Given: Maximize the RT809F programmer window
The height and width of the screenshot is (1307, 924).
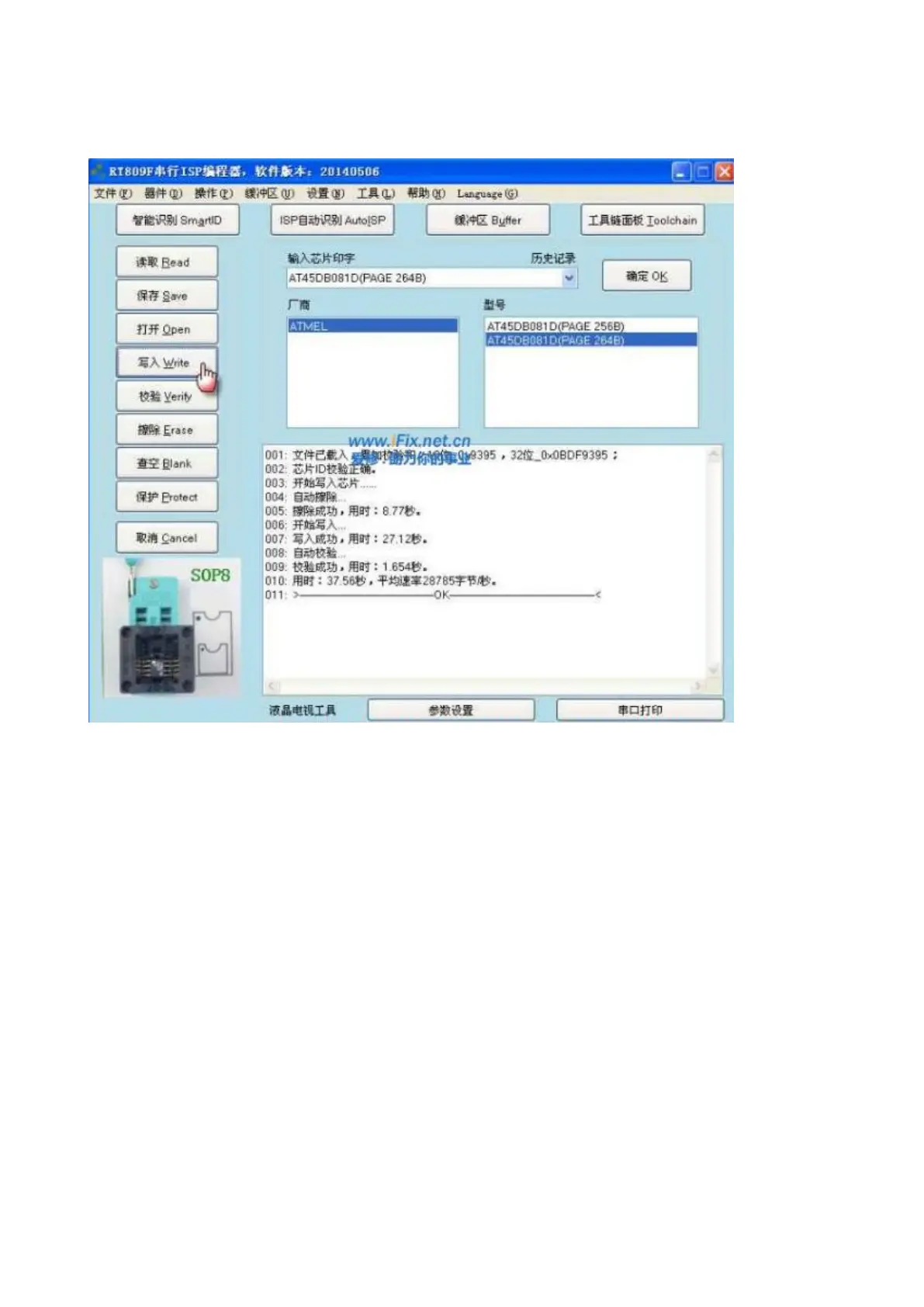Looking at the screenshot, I should pyautogui.click(x=703, y=172).
